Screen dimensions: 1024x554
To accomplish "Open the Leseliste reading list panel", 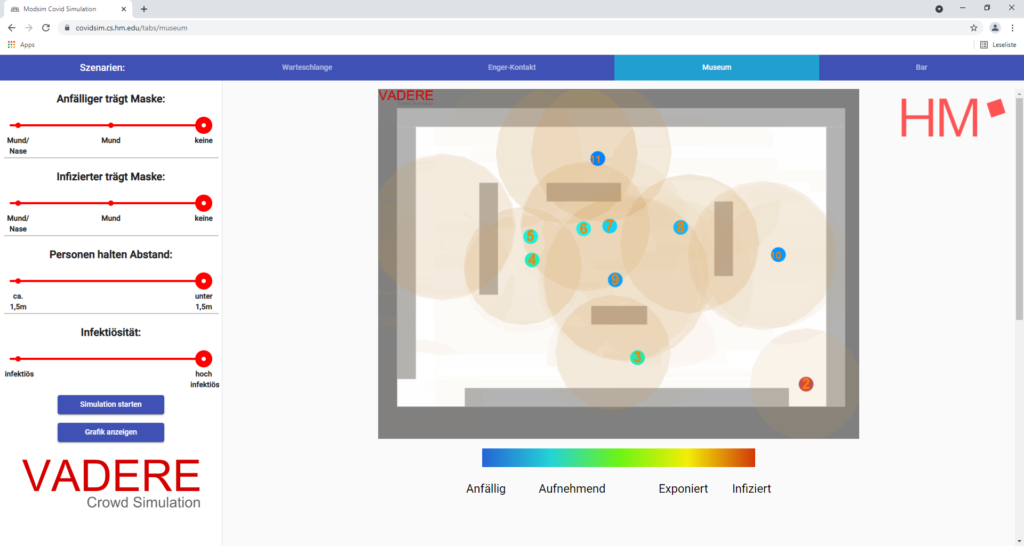I will [x=998, y=45].
